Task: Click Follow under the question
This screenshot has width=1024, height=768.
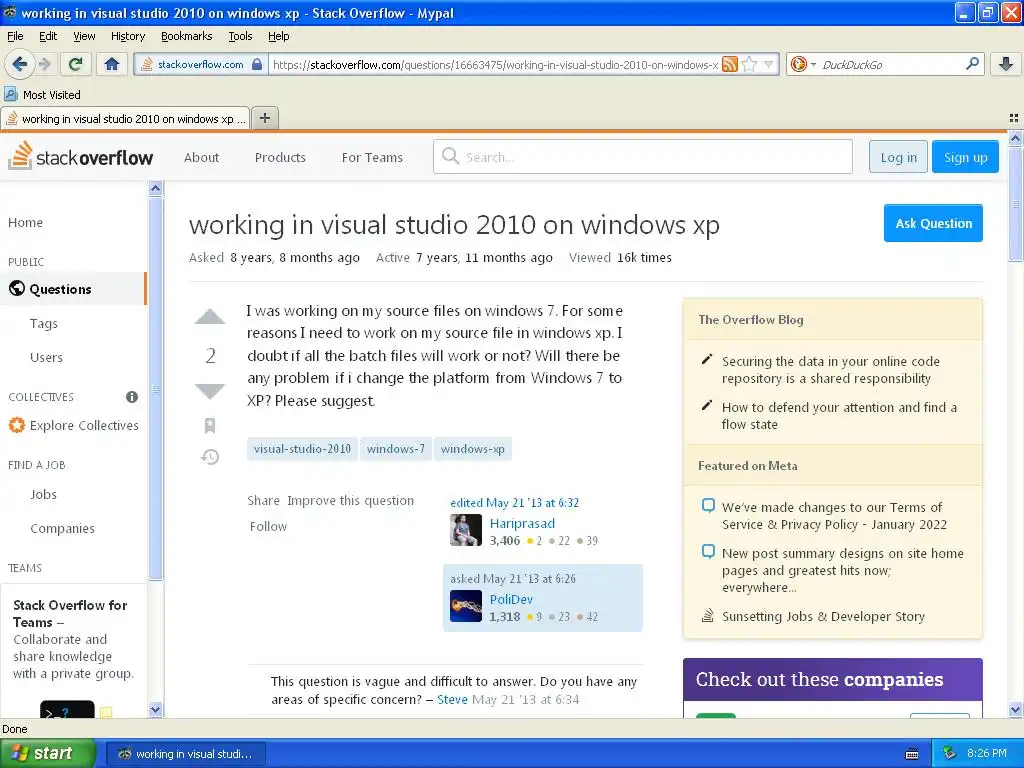Action: point(268,526)
